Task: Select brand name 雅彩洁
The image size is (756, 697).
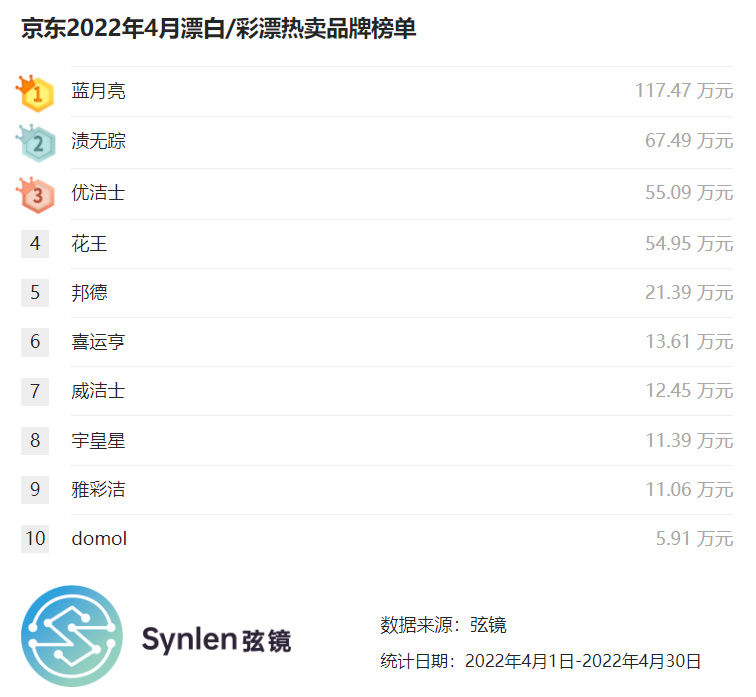Action: [x=98, y=490]
